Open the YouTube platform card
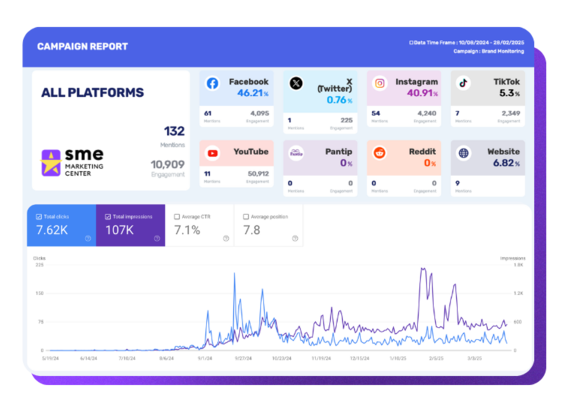The height and width of the screenshot is (409, 562). [237, 164]
